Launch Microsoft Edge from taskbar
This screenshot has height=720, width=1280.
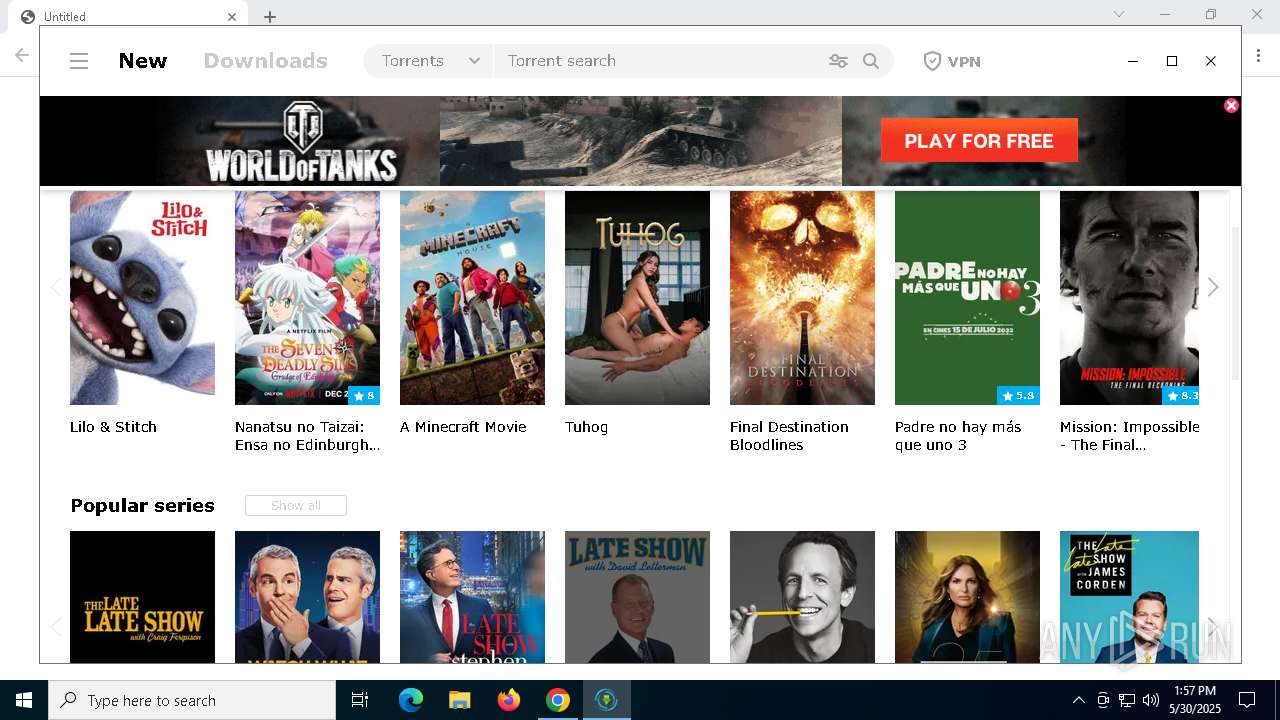pyautogui.click(x=411, y=700)
